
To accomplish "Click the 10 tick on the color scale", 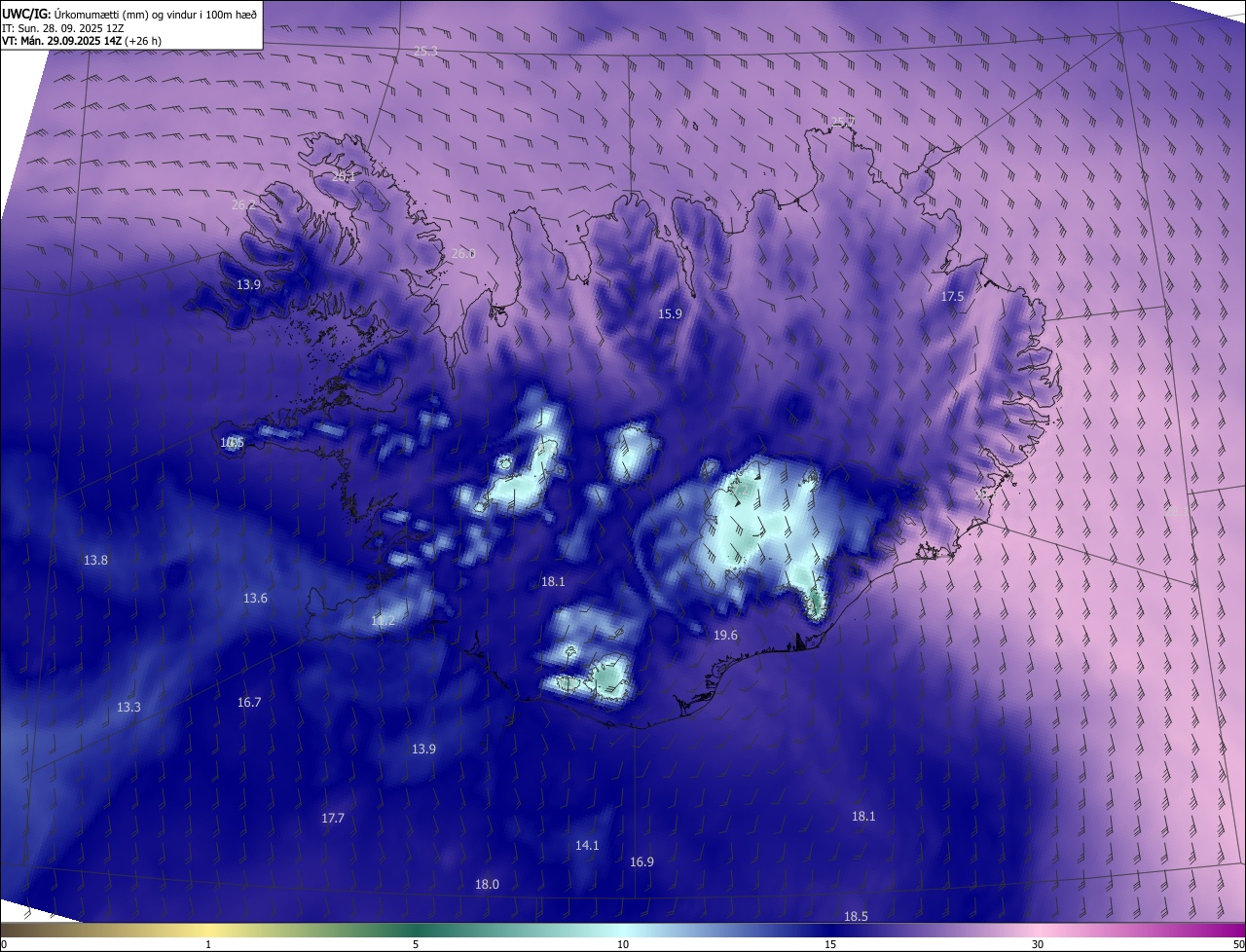I will click(623, 945).
